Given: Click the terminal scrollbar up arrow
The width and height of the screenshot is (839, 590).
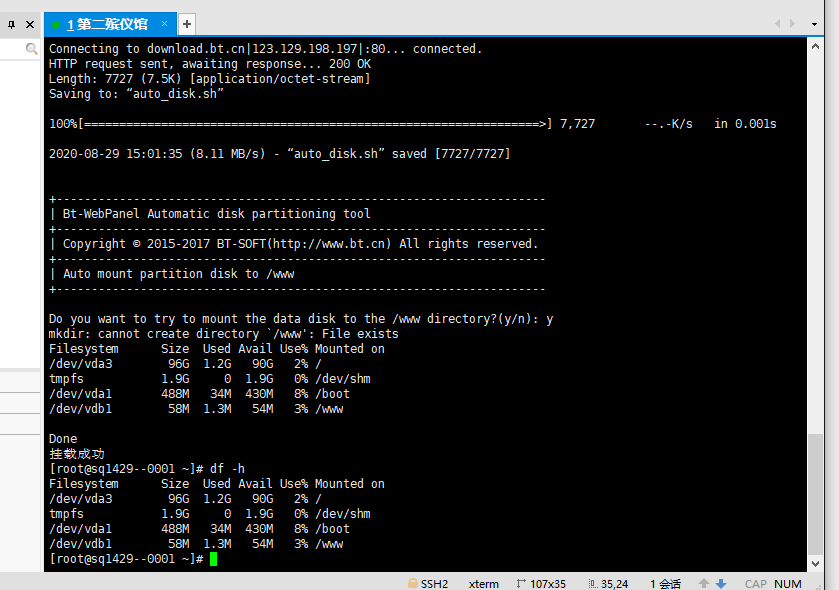Looking at the screenshot, I should [815, 47].
